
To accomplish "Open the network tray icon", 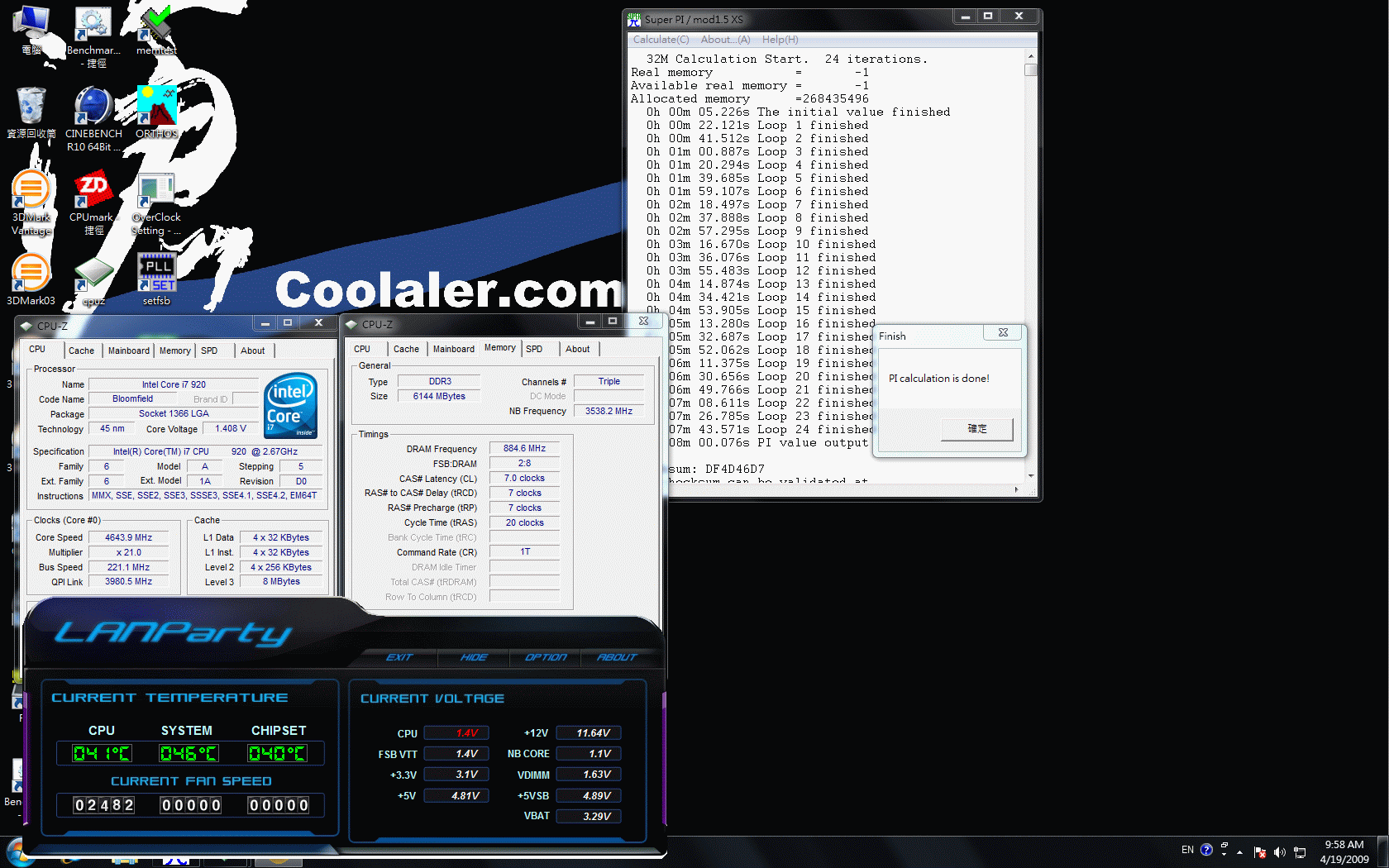I will click(x=1300, y=852).
